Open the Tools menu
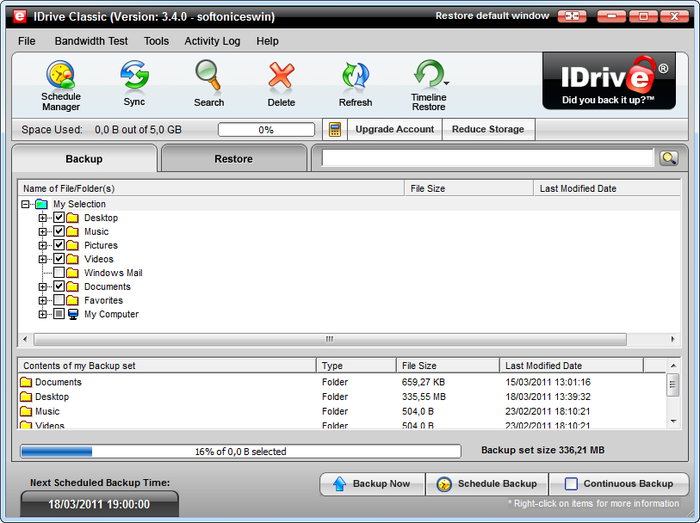Viewport: 700px width, 523px height. [x=156, y=41]
